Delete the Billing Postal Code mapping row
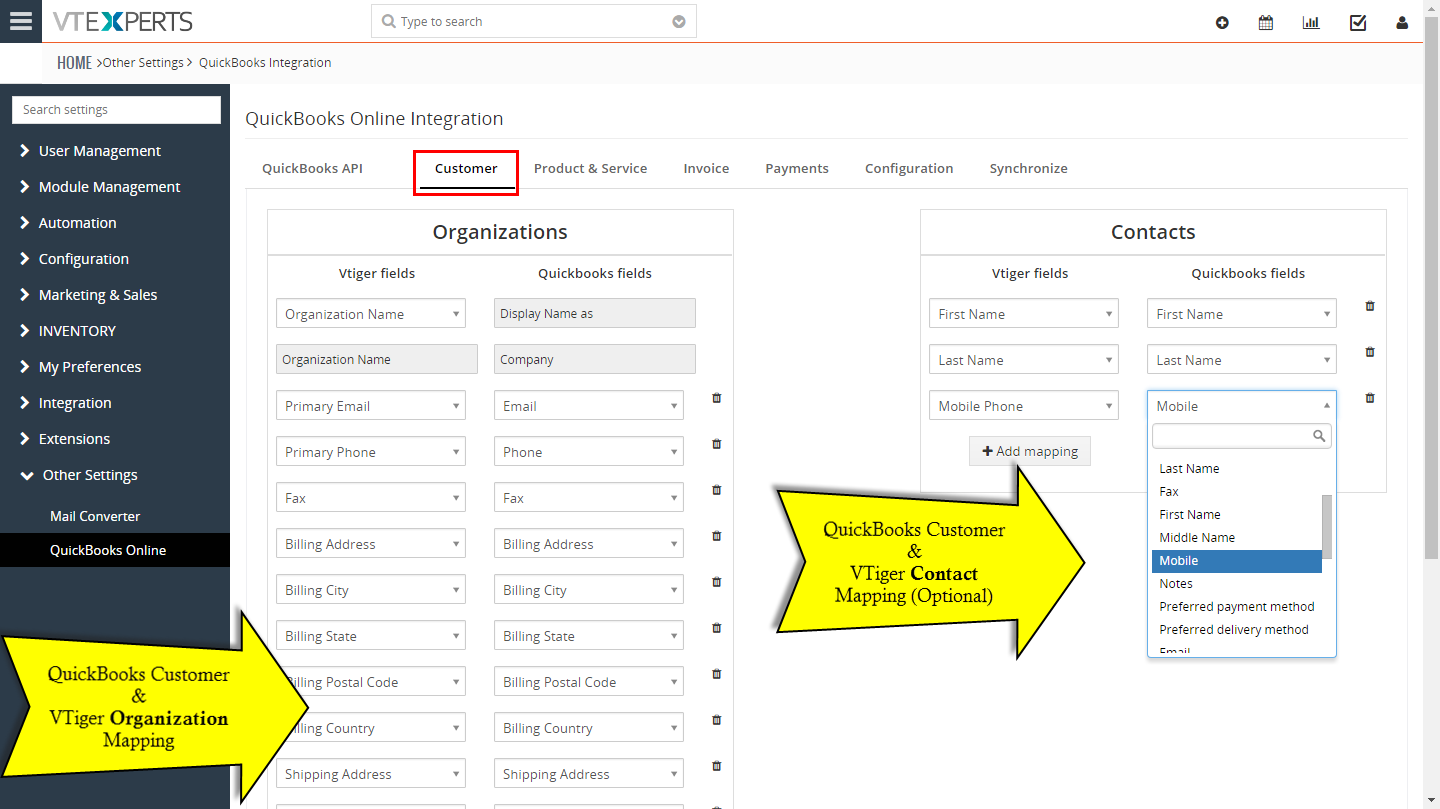The height and width of the screenshot is (809, 1440). pyautogui.click(x=717, y=674)
